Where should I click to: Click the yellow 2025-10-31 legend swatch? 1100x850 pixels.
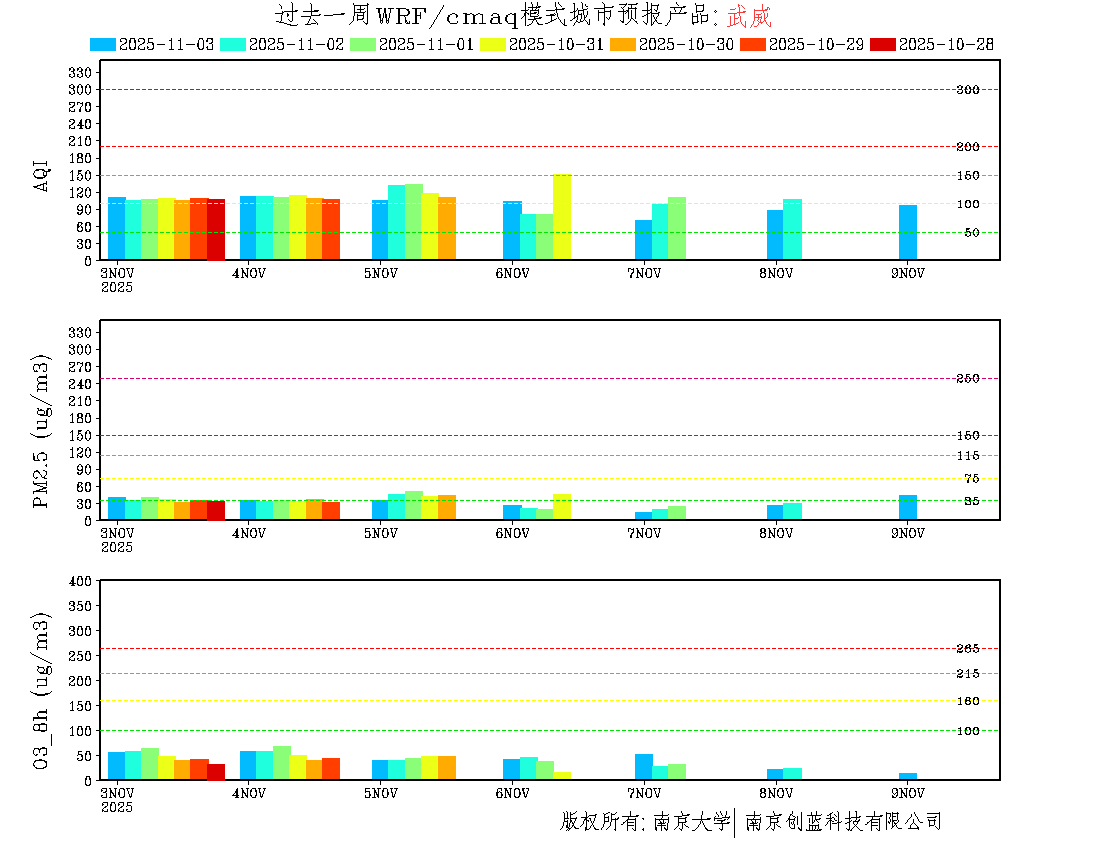click(493, 44)
